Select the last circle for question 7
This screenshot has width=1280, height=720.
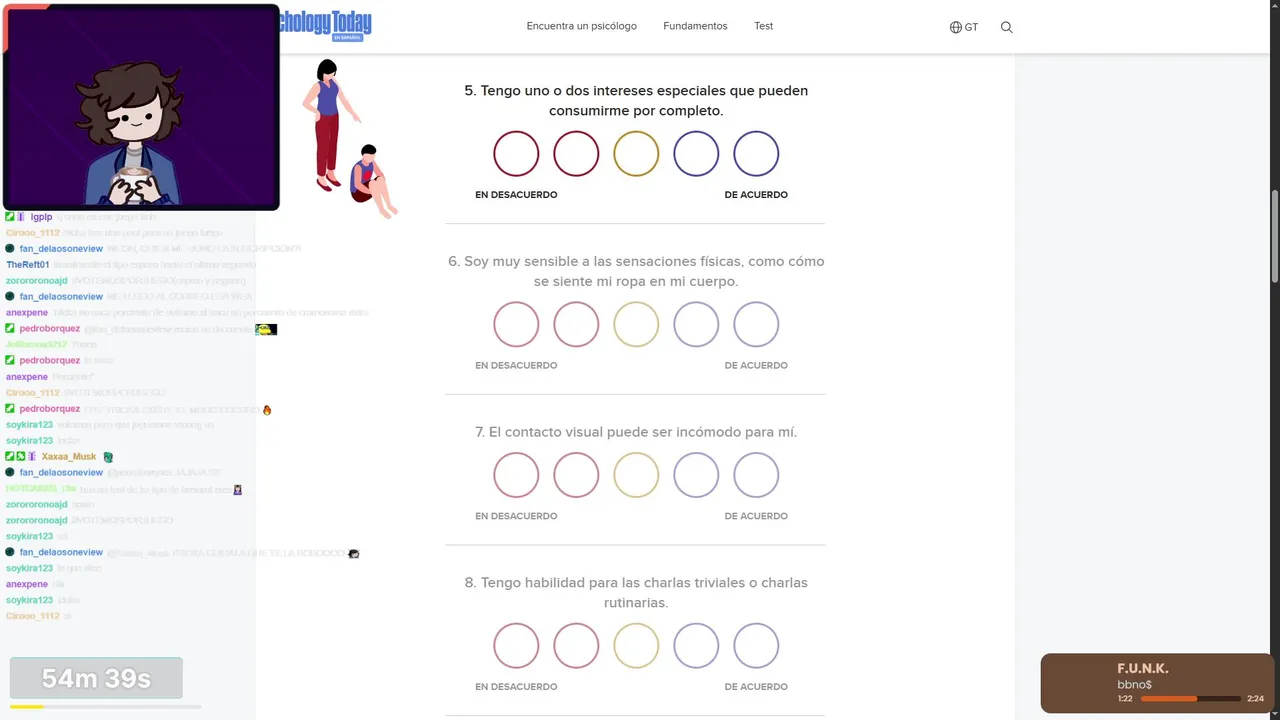756,475
